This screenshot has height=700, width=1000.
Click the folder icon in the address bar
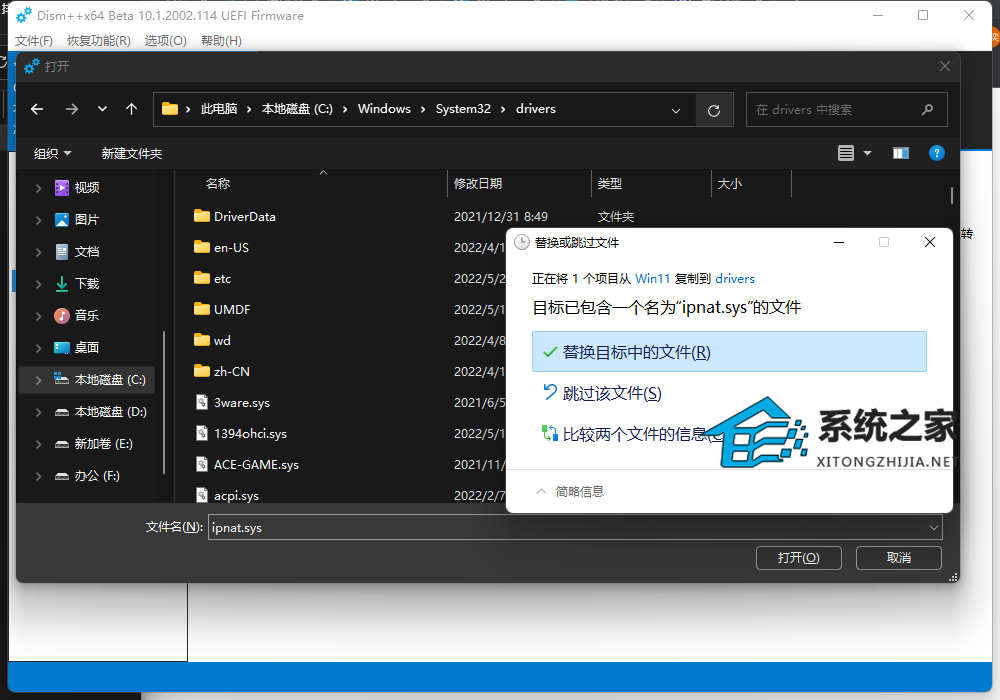click(x=170, y=108)
